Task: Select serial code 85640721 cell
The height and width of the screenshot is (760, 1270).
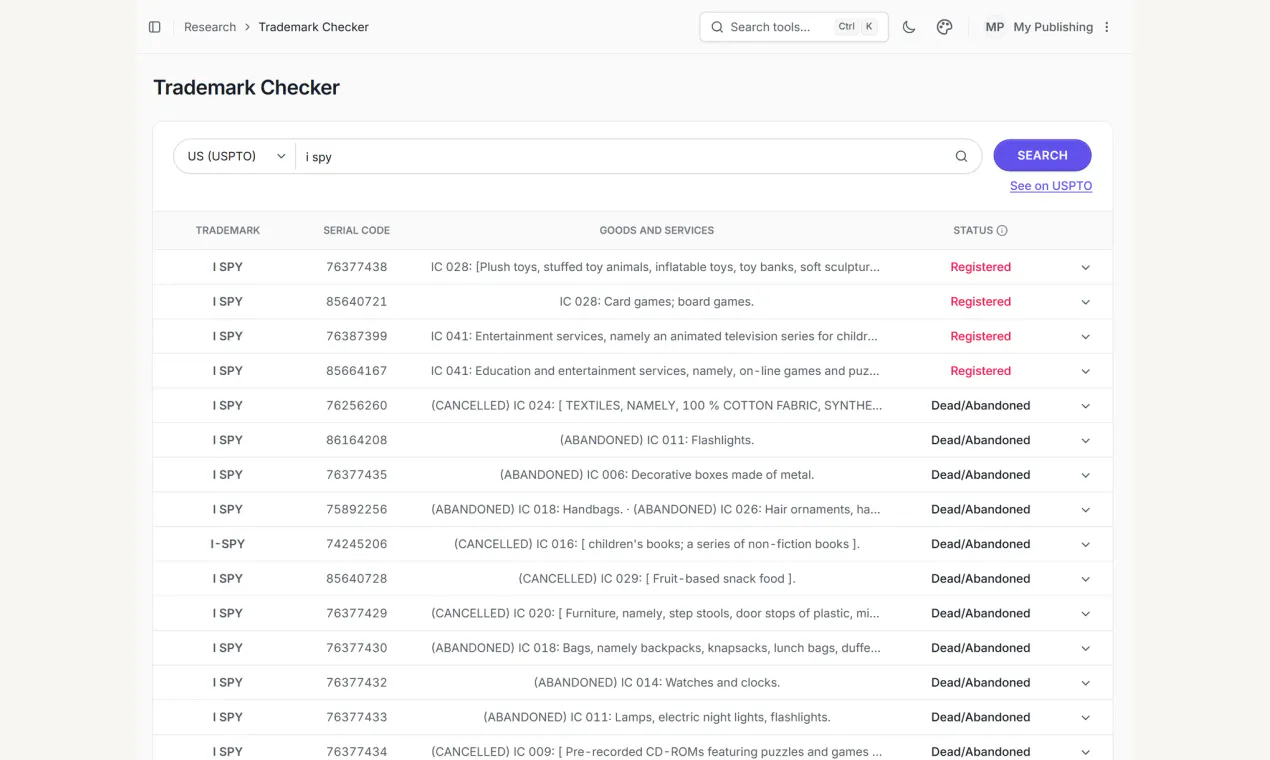Action: coord(357,302)
